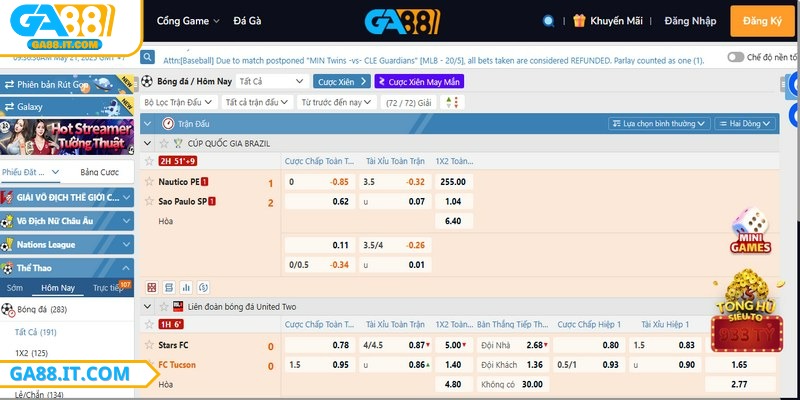Open the circular dollar cash-out icon

[204, 287]
